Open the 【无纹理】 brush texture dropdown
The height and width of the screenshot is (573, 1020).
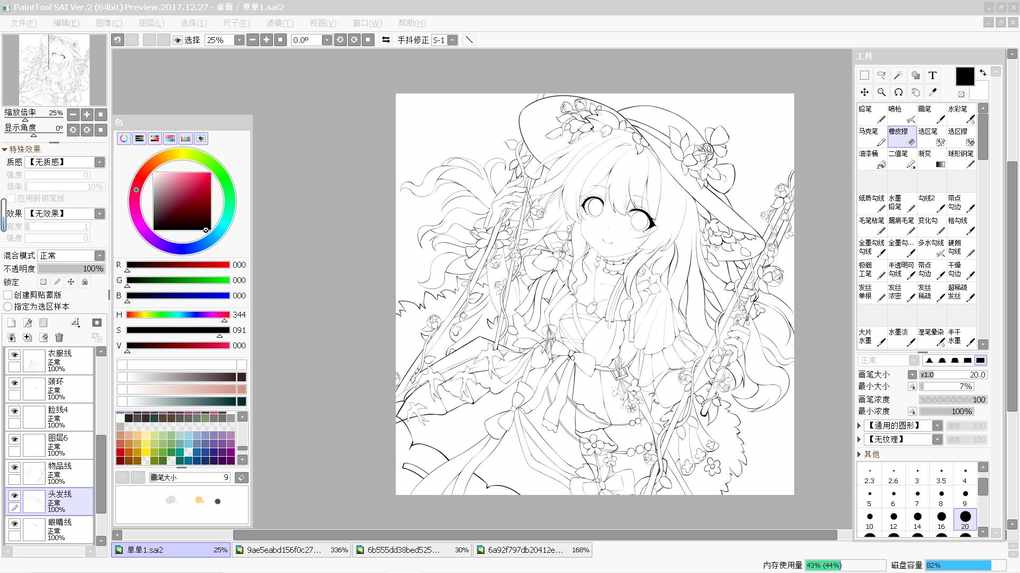[x=937, y=439]
